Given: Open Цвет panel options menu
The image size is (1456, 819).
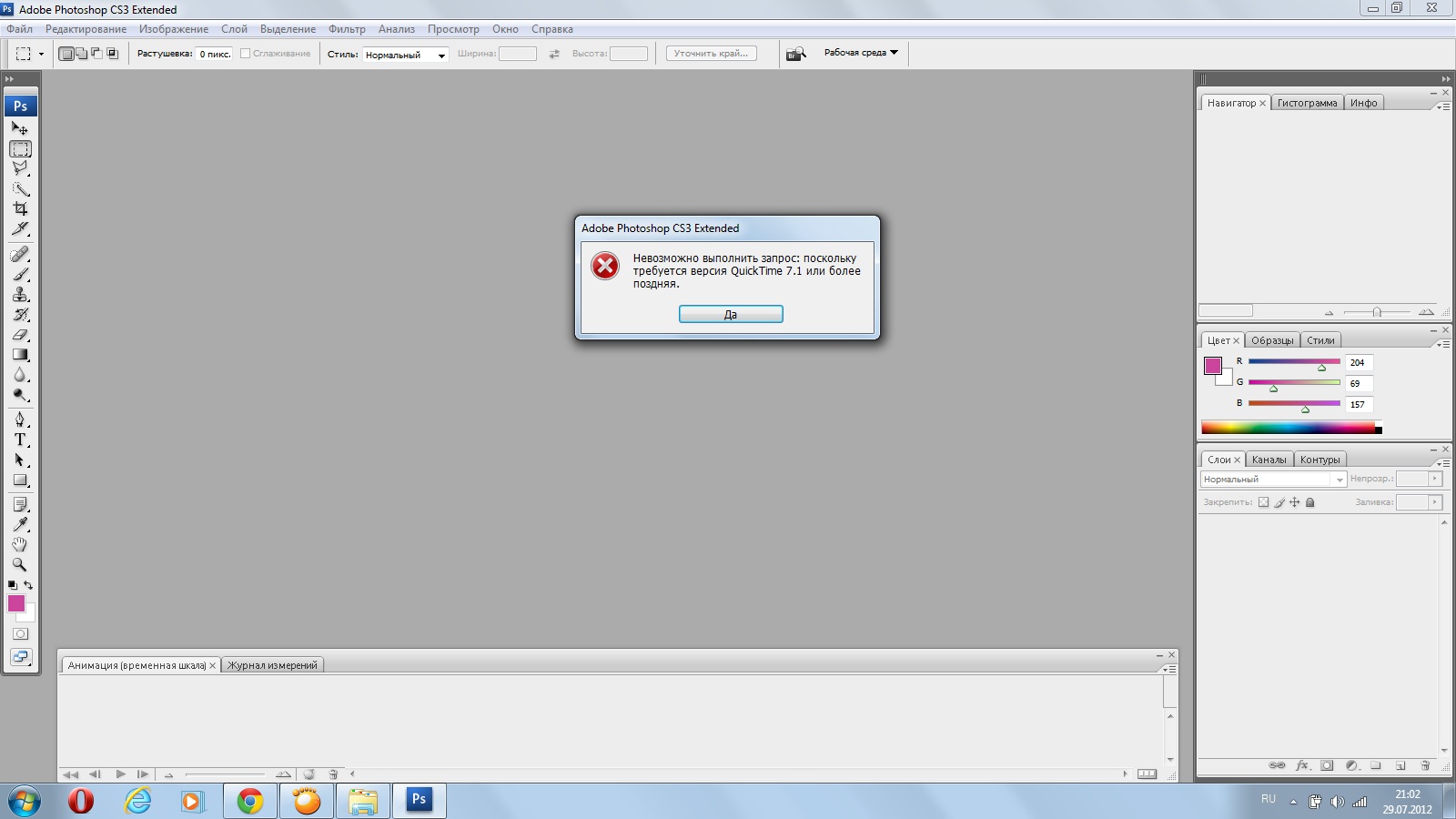Looking at the screenshot, I should (1443, 344).
